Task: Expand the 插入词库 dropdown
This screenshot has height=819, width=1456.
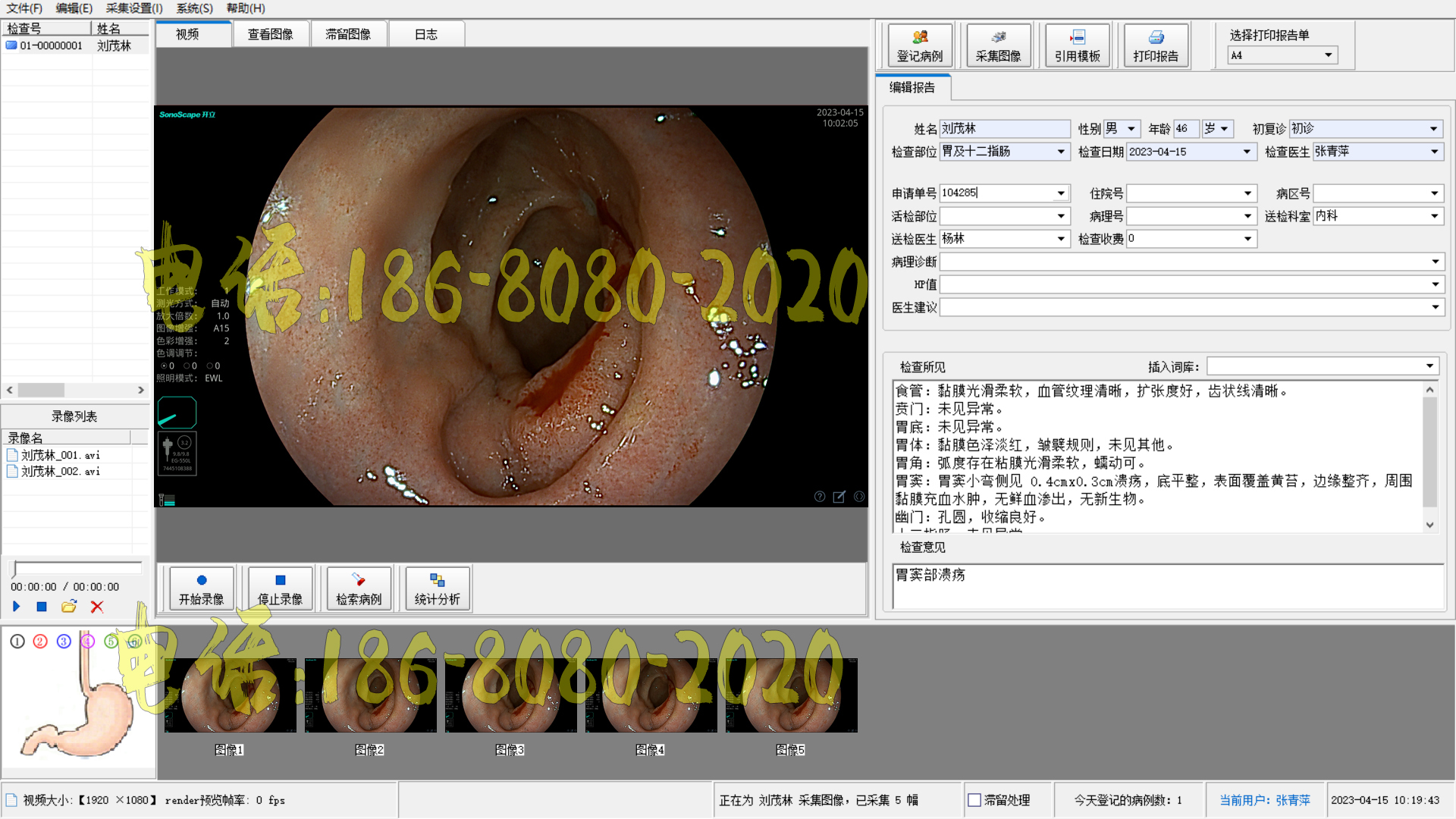Action: (x=1429, y=366)
